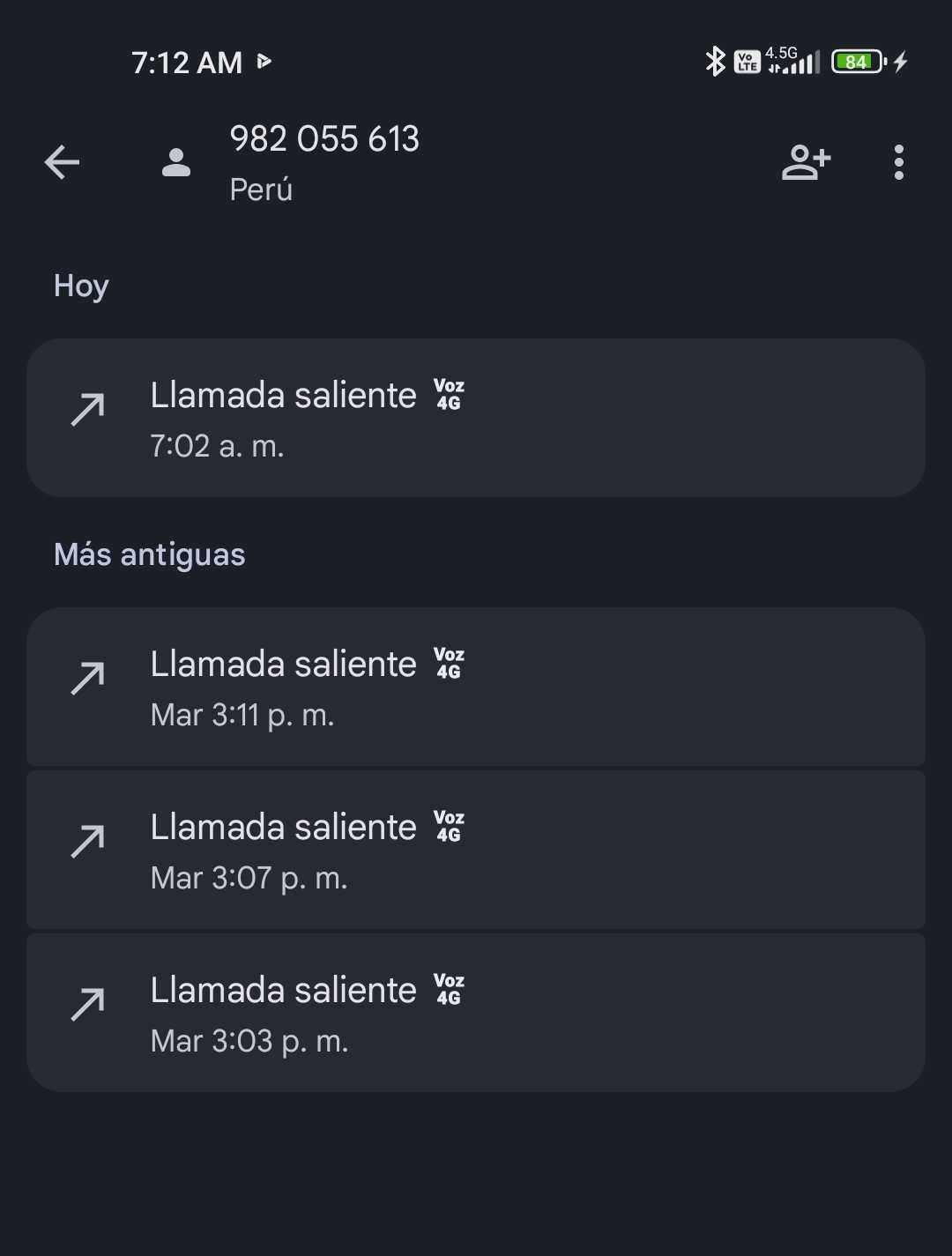Tap the outgoing arrow for the Mar 3:03 p. m. call

pos(88,1005)
